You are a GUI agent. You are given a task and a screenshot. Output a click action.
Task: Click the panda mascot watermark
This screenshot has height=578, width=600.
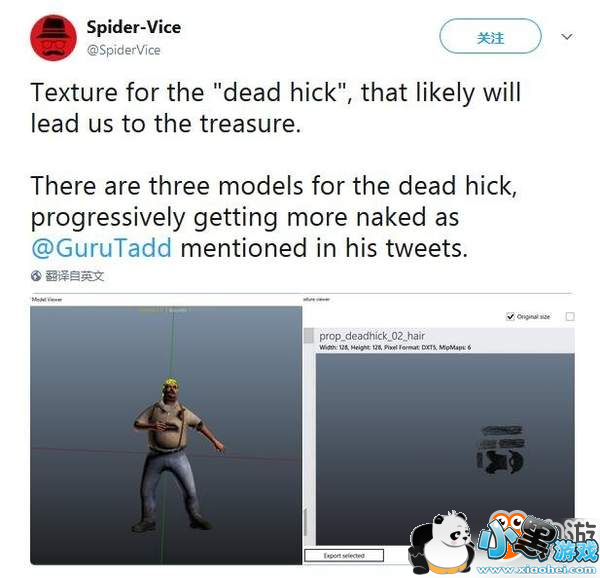click(441, 542)
